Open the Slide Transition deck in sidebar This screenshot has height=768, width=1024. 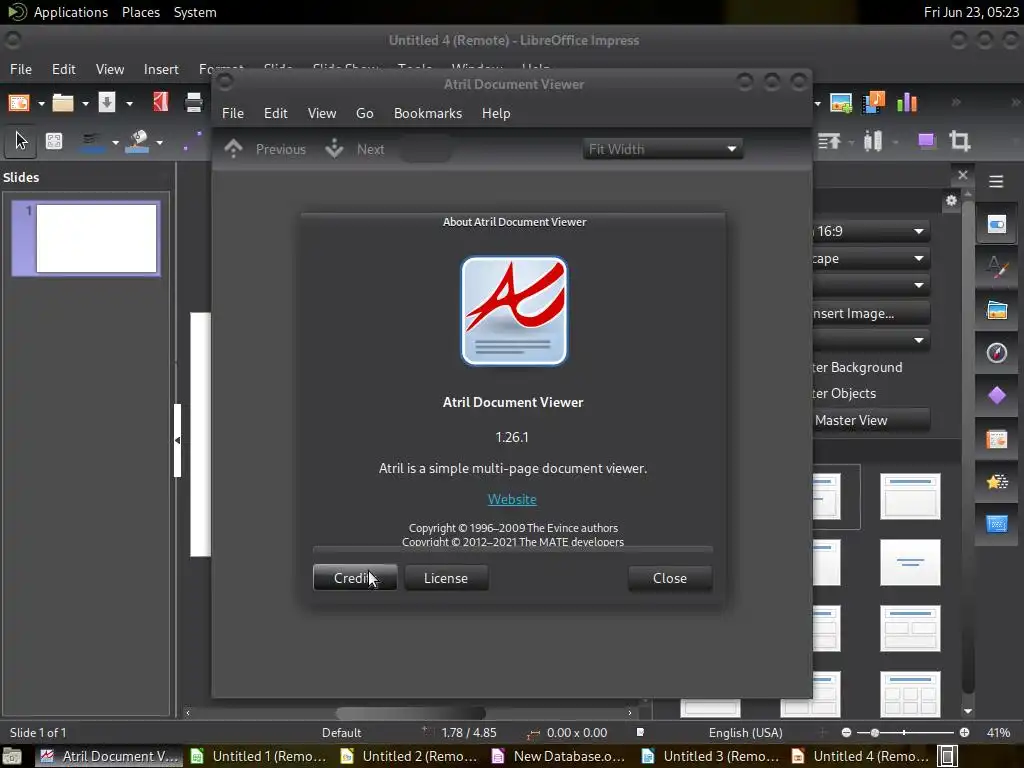pos(997,439)
